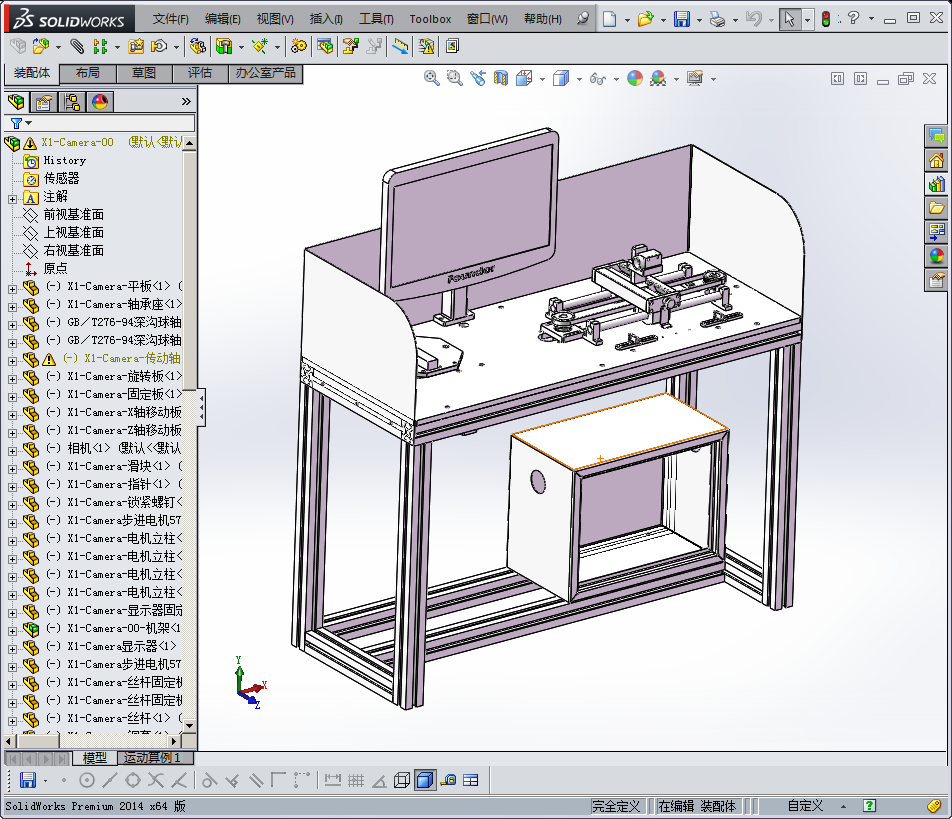Collapse the feature panel via side handle
Viewport: 952px width, 819px height.
tap(202, 406)
